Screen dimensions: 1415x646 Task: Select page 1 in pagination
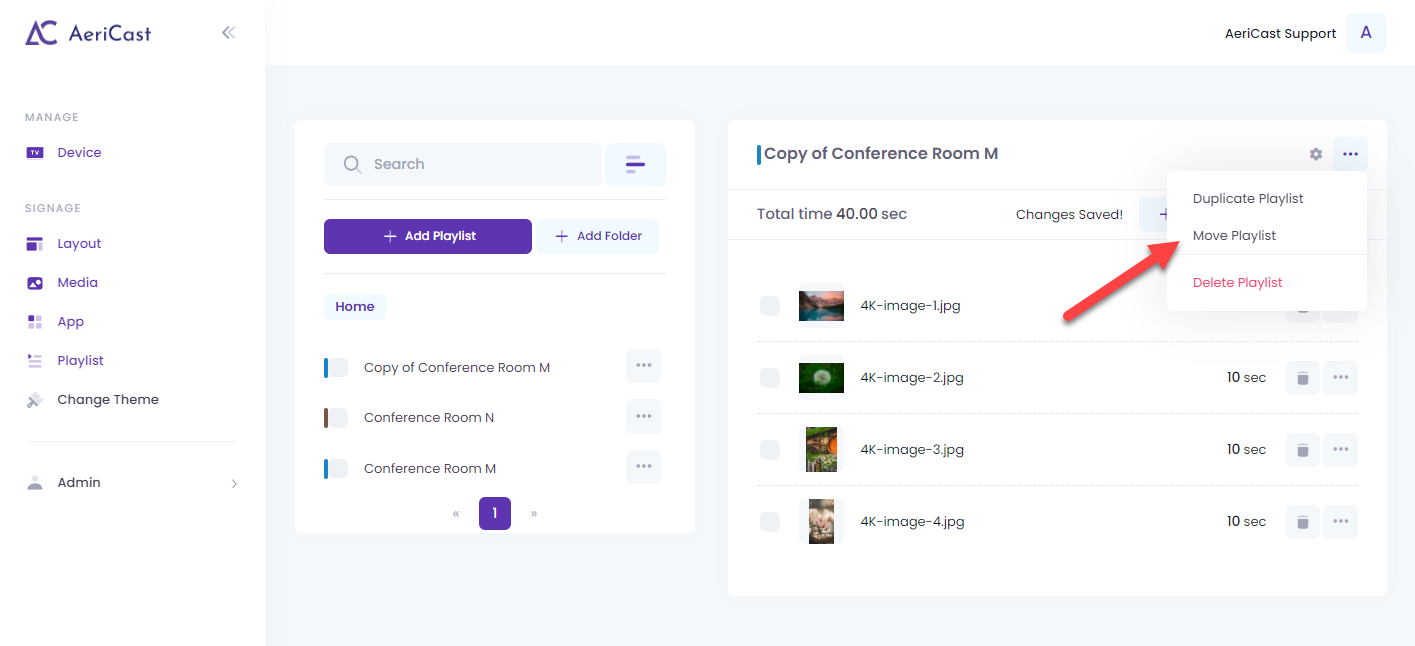[495, 514]
